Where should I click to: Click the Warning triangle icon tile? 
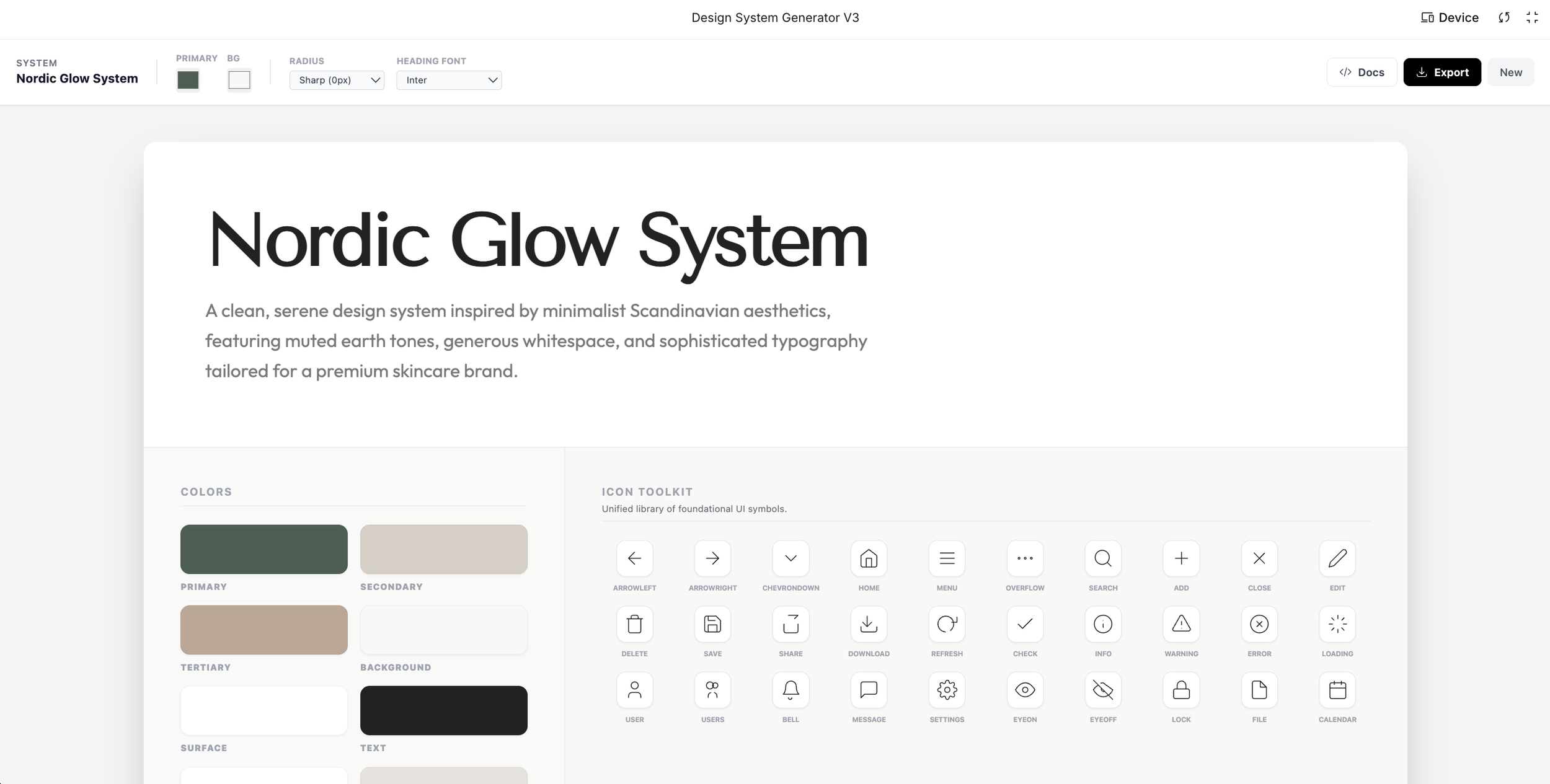tap(1181, 624)
